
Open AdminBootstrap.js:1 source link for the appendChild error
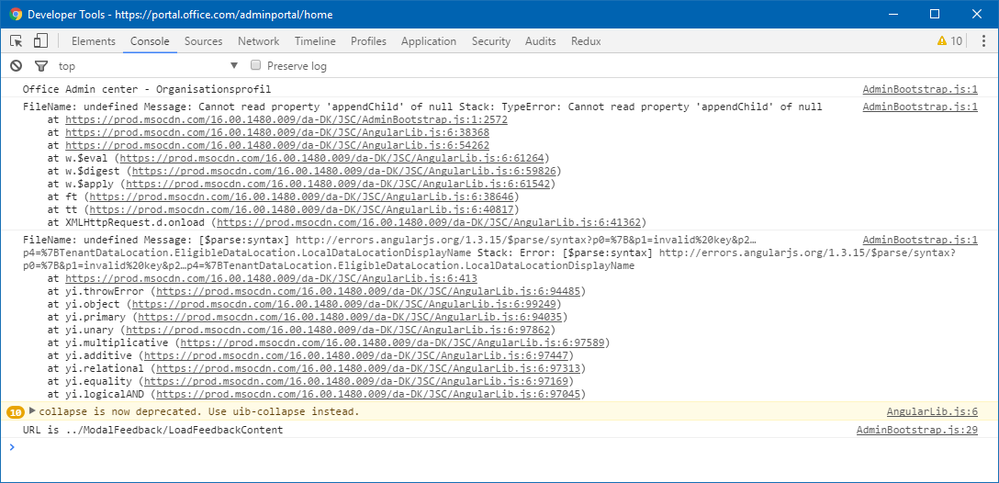920,107
